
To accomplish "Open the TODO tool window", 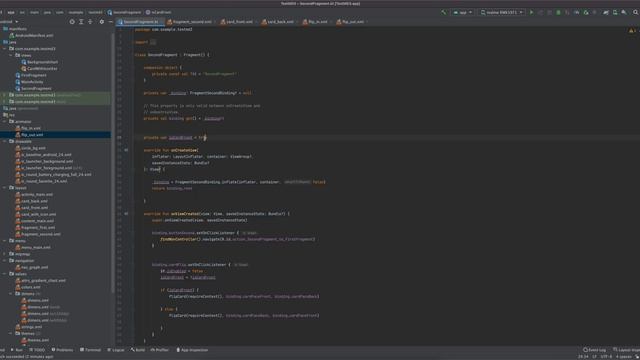I will [x=37, y=350].
